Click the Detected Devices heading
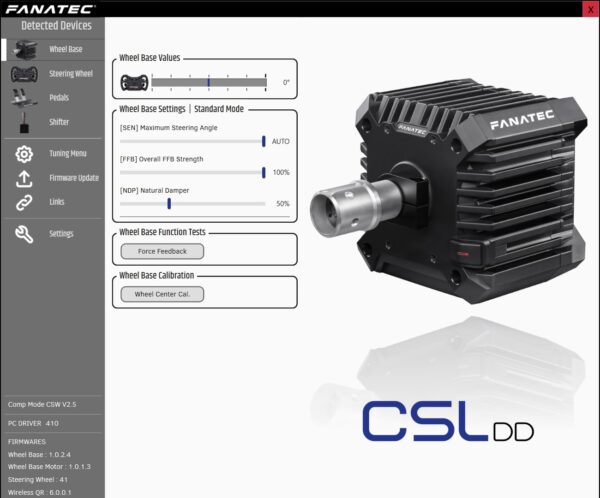 (56, 26)
